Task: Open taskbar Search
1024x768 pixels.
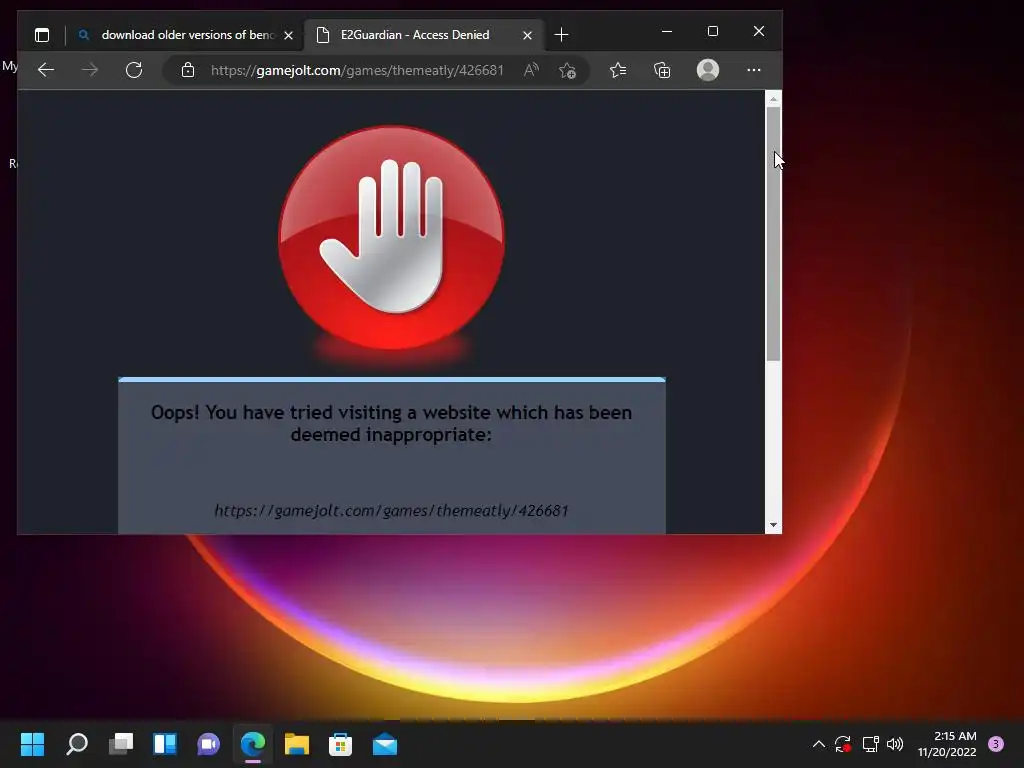Action: 77,744
